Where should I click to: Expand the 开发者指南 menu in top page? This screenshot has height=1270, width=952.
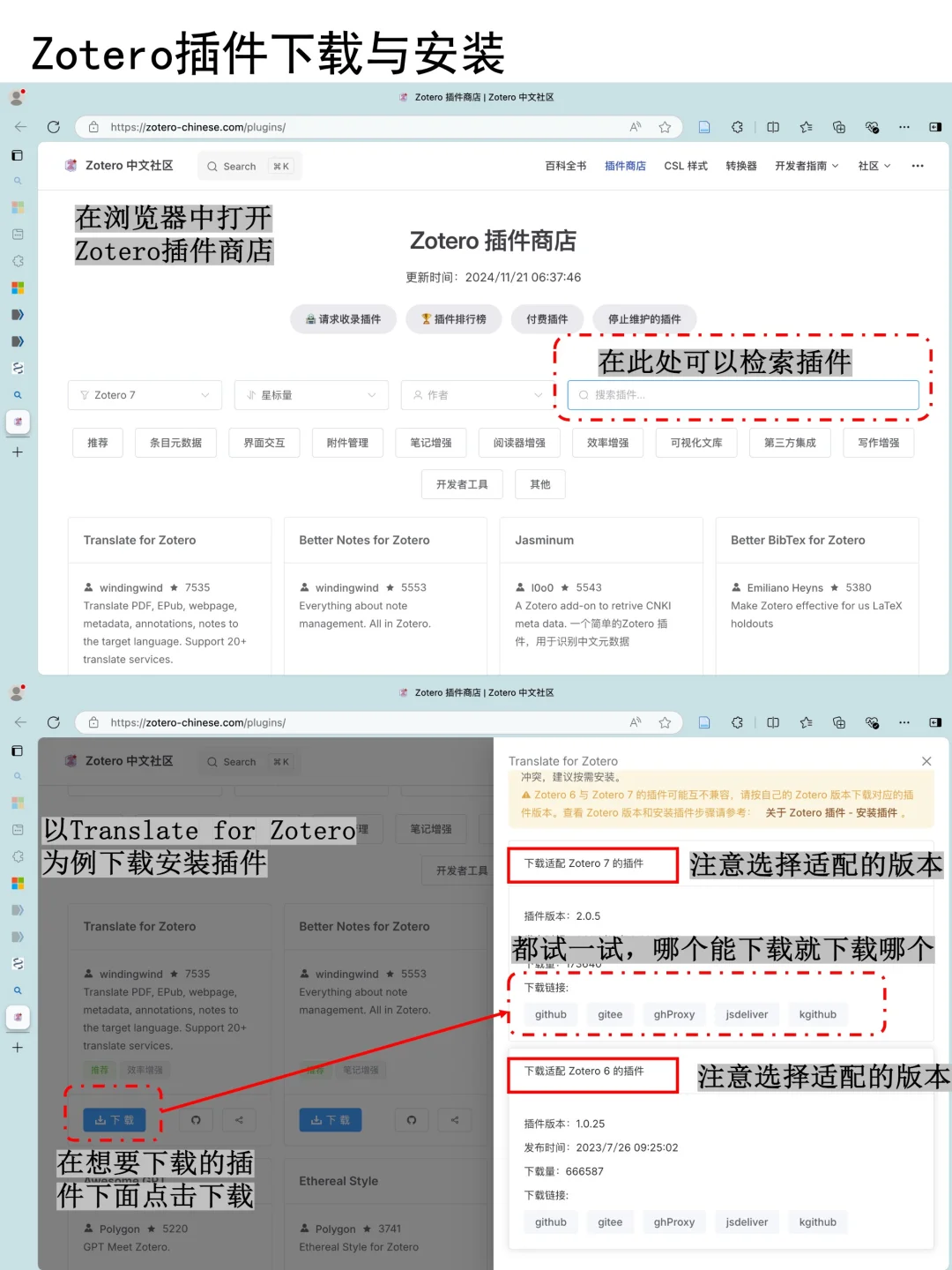pos(807,166)
